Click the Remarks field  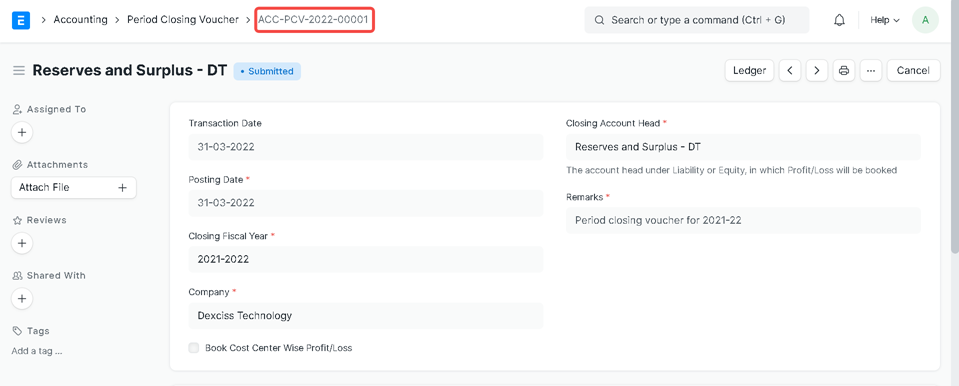point(743,220)
